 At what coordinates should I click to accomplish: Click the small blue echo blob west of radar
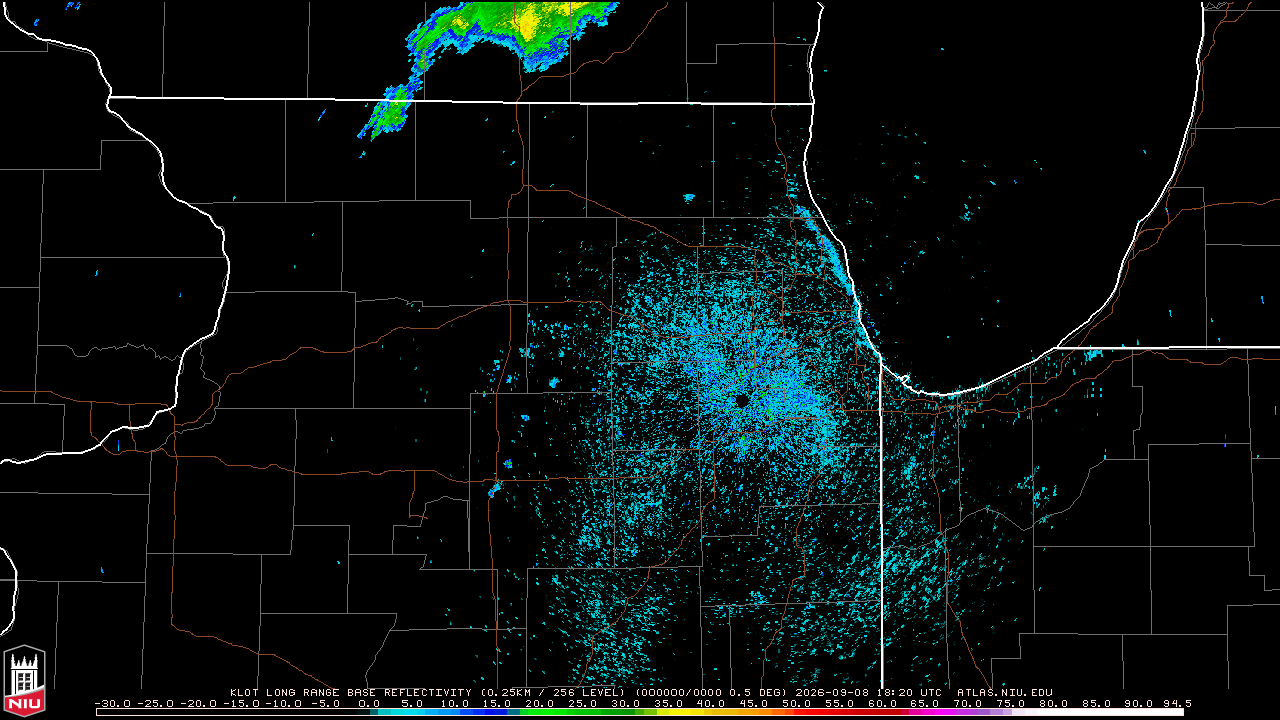(553, 382)
